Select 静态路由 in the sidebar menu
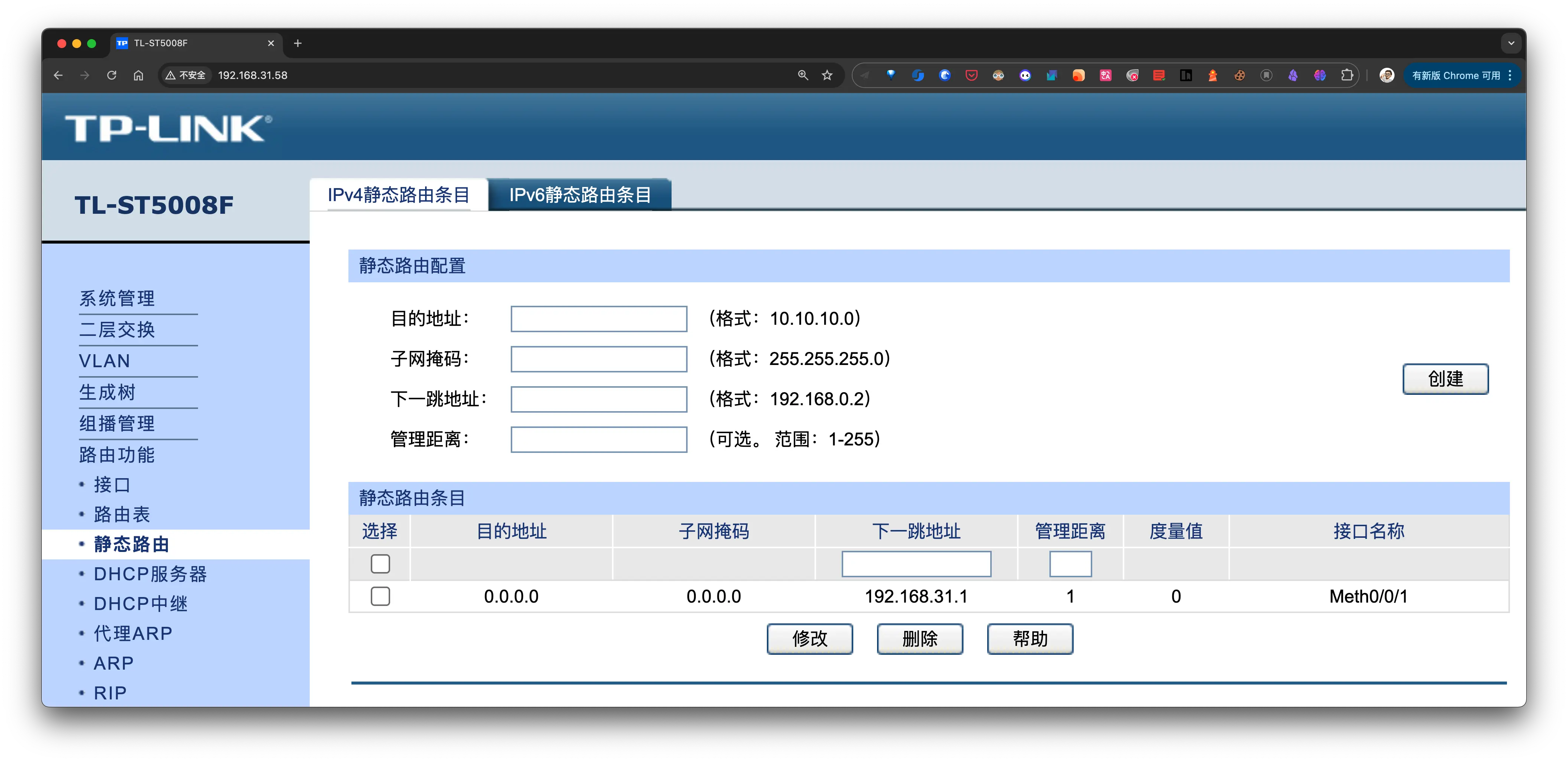This screenshot has width=1568, height=762. pyautogui.click(x=131, y=544)
